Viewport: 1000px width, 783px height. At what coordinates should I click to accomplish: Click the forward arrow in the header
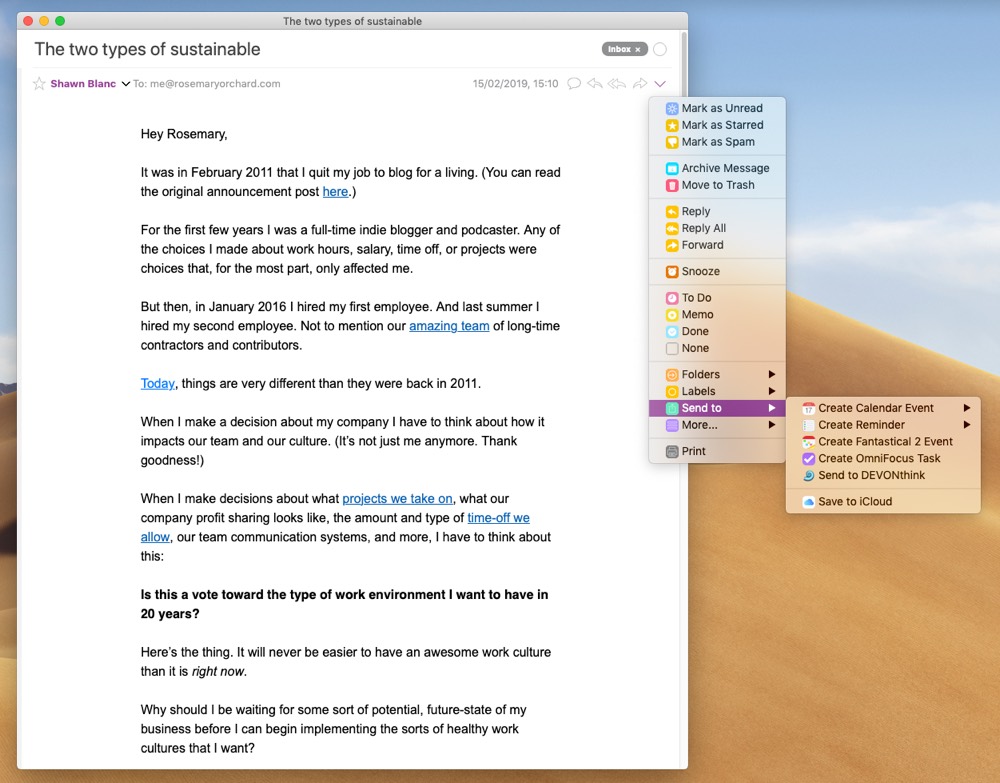(x=640, y=84)
